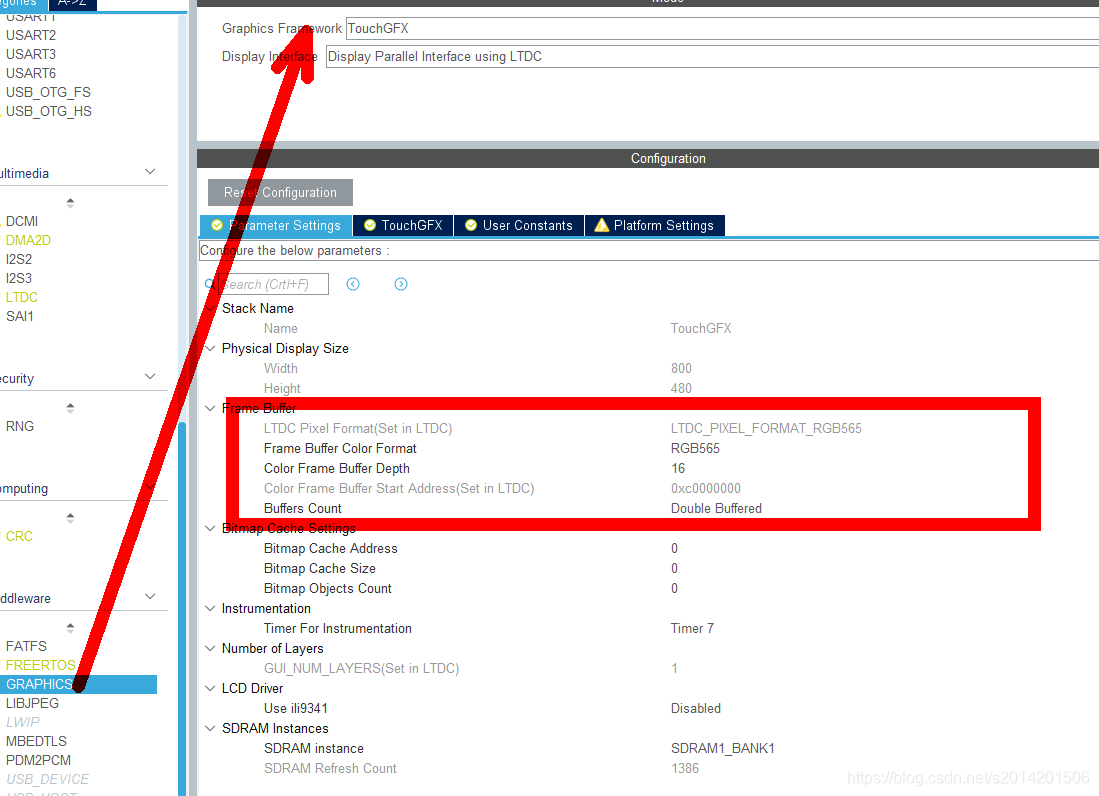The image size is (1099, 796).
Task: Select the LTDC peripheral
Action: pos(22,297)
